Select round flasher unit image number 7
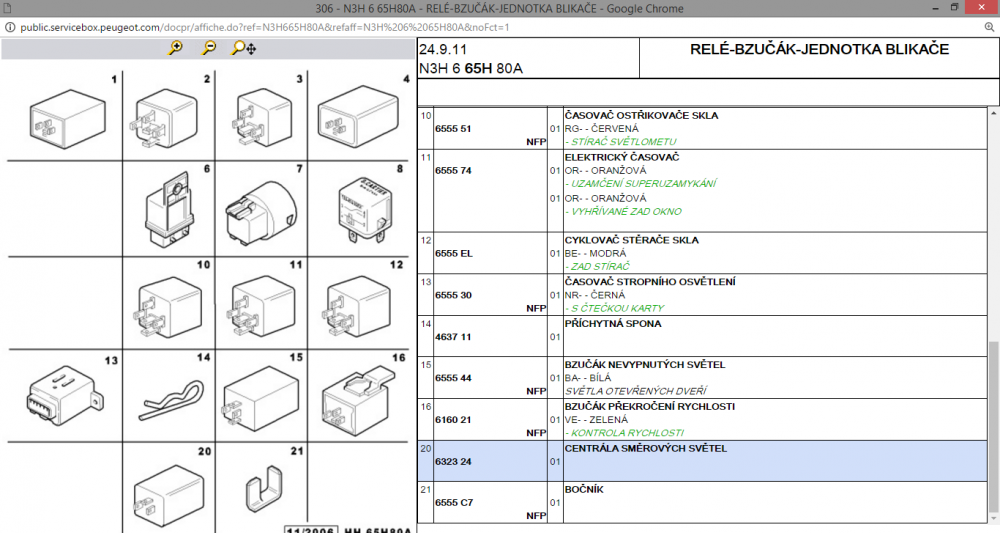Screen dimensions: 1000x533 click(261, 212)
